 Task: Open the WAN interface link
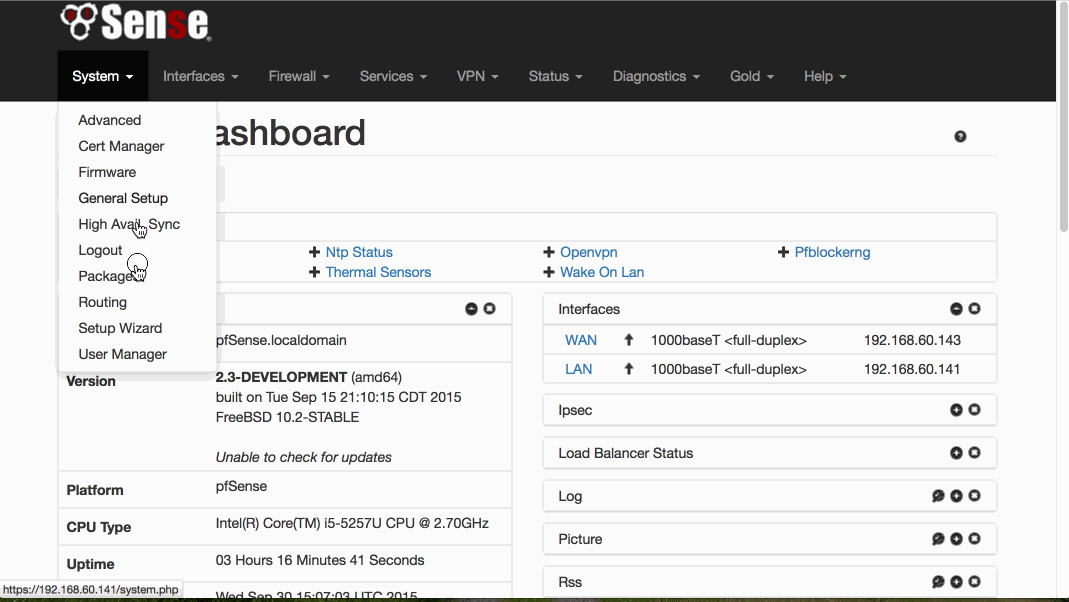click(581, 340)
